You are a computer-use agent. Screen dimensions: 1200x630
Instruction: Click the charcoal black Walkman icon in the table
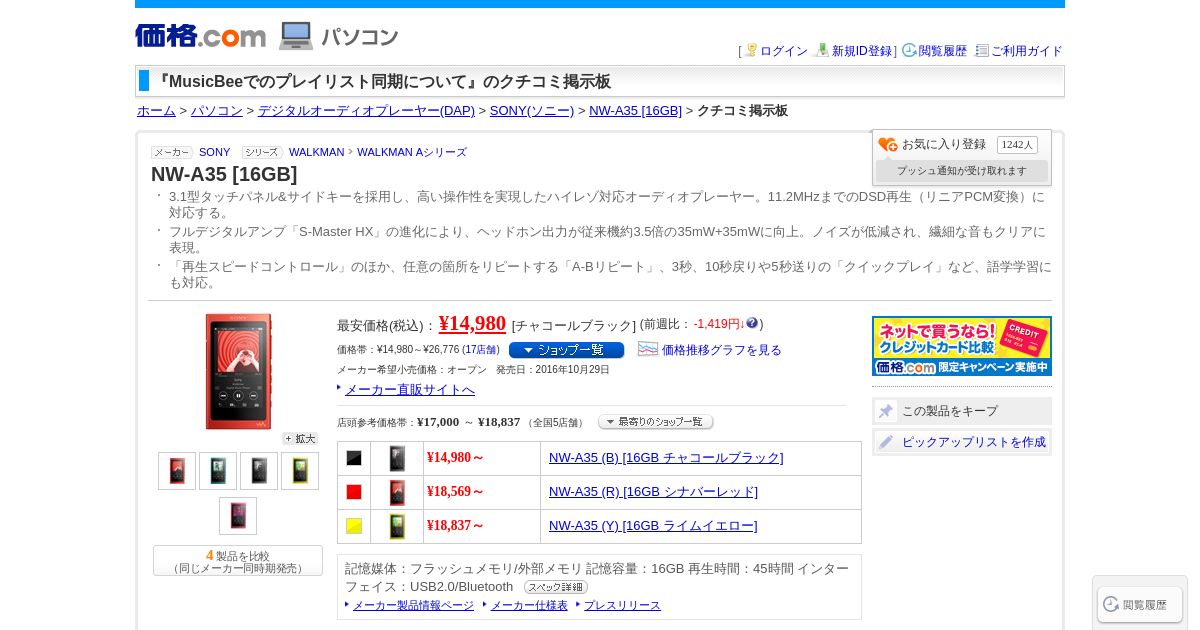pos(397,458)
